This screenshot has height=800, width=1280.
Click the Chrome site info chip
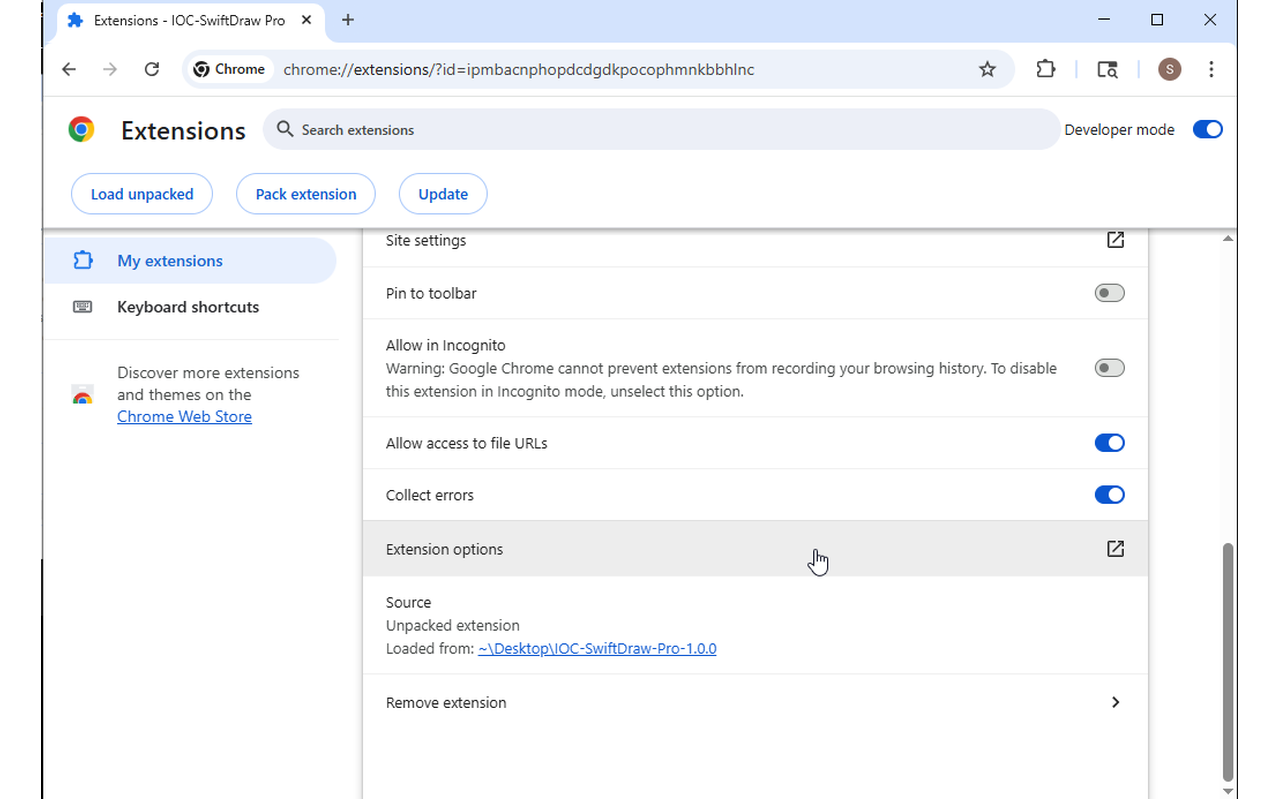230,69
